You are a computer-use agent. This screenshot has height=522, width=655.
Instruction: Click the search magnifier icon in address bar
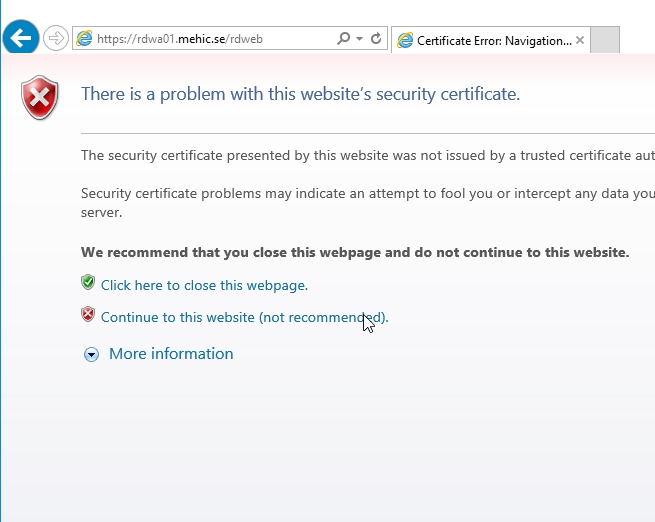pos(343,39)
